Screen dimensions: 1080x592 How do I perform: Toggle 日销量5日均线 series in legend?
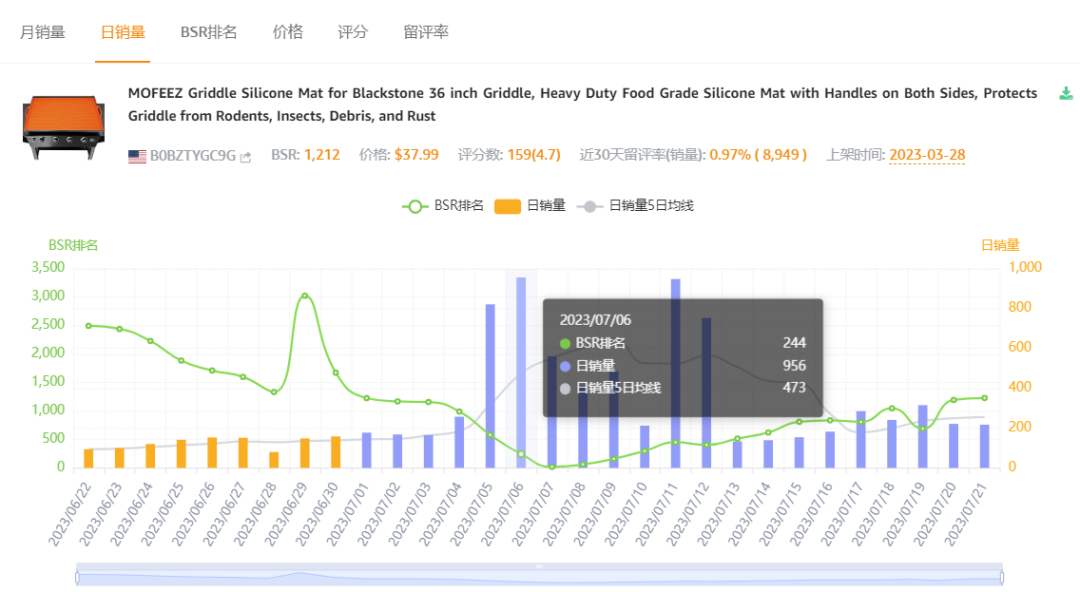pos(635,206)
